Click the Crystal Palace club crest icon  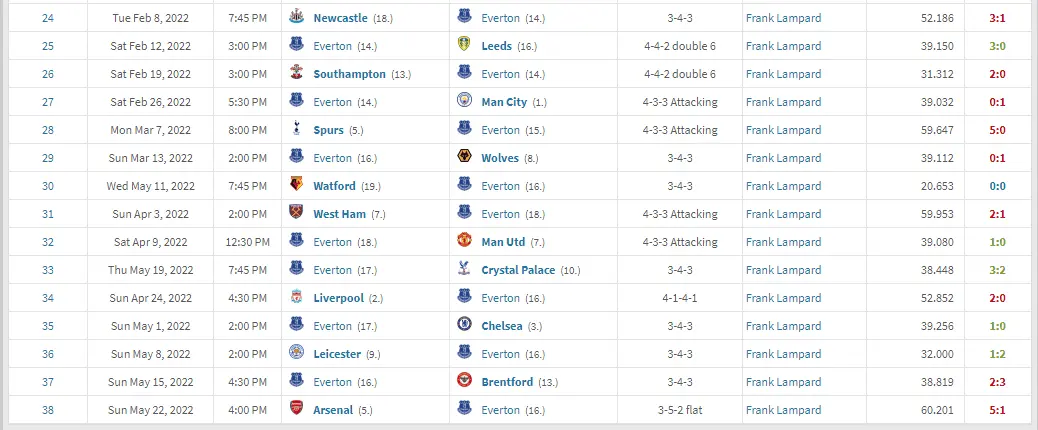point(465,270)
